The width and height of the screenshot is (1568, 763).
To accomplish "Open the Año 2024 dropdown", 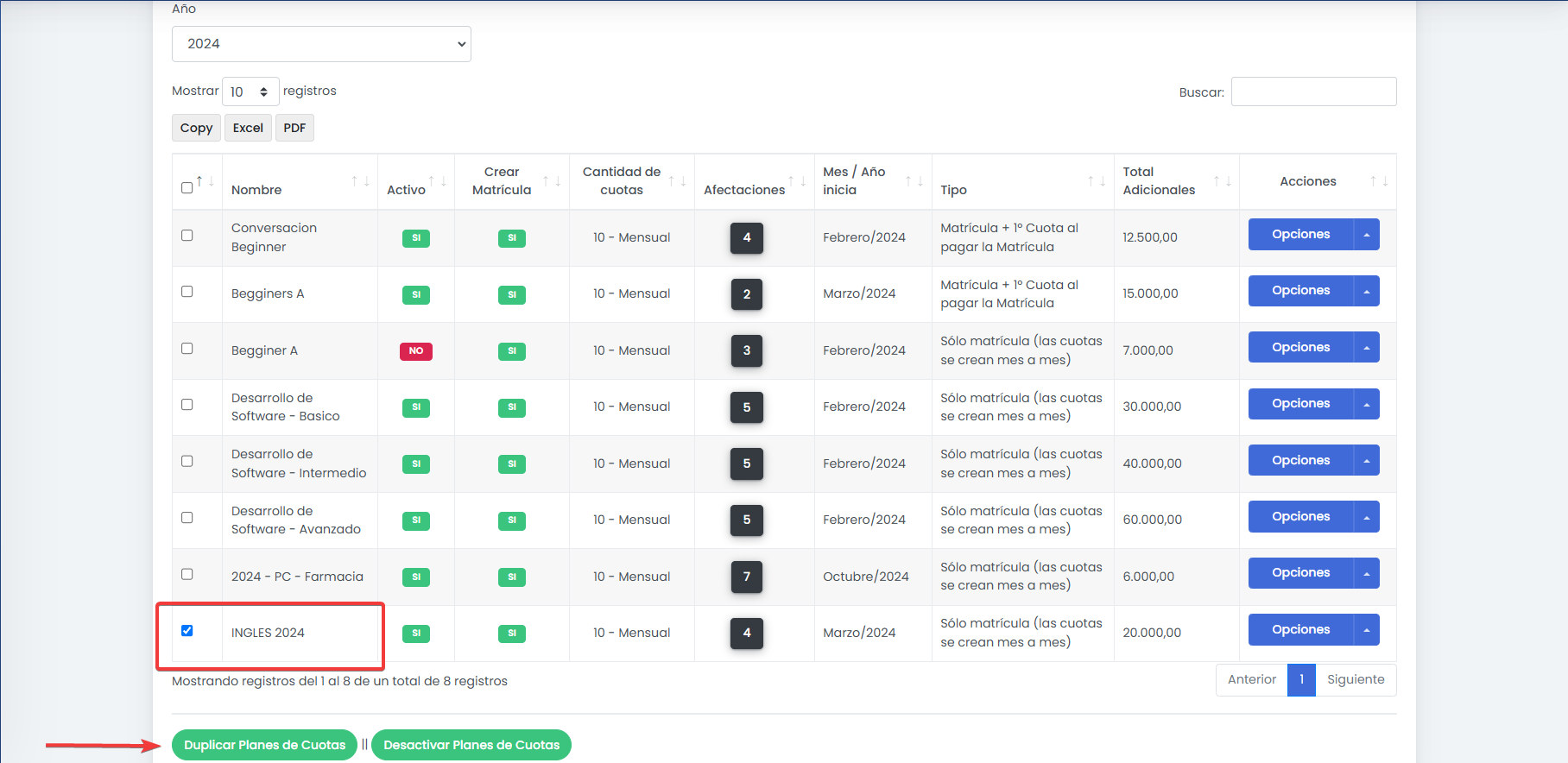I will click(321, 44).
